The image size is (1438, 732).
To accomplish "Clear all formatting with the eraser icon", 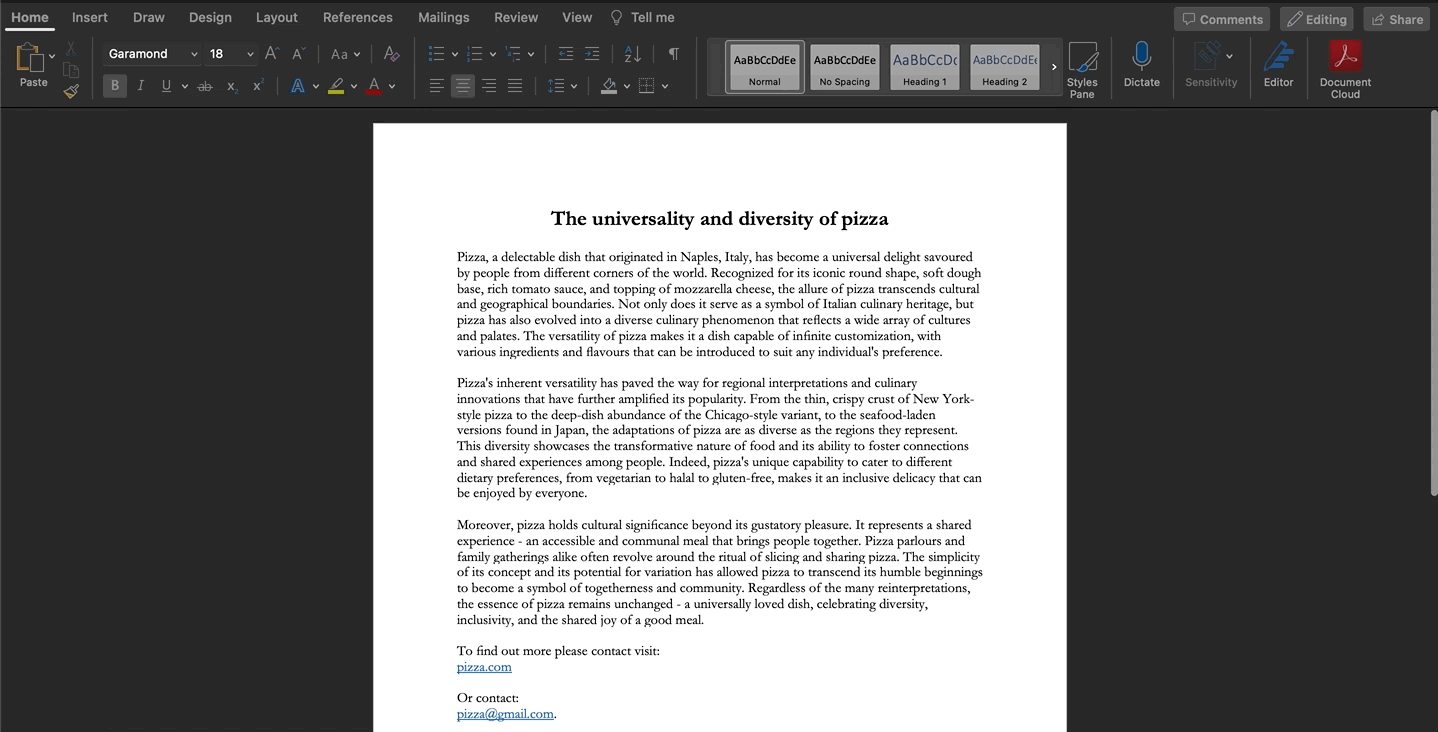I will coord(391,54).
